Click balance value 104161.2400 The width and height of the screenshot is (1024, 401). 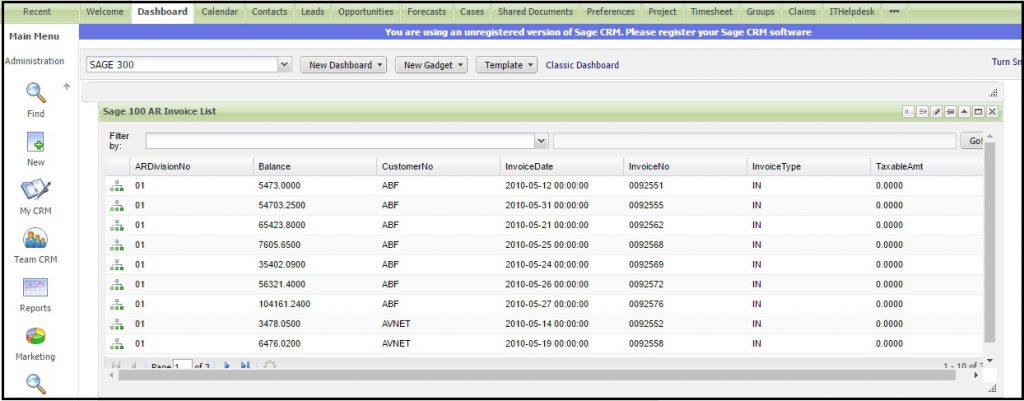pos(284,304)
